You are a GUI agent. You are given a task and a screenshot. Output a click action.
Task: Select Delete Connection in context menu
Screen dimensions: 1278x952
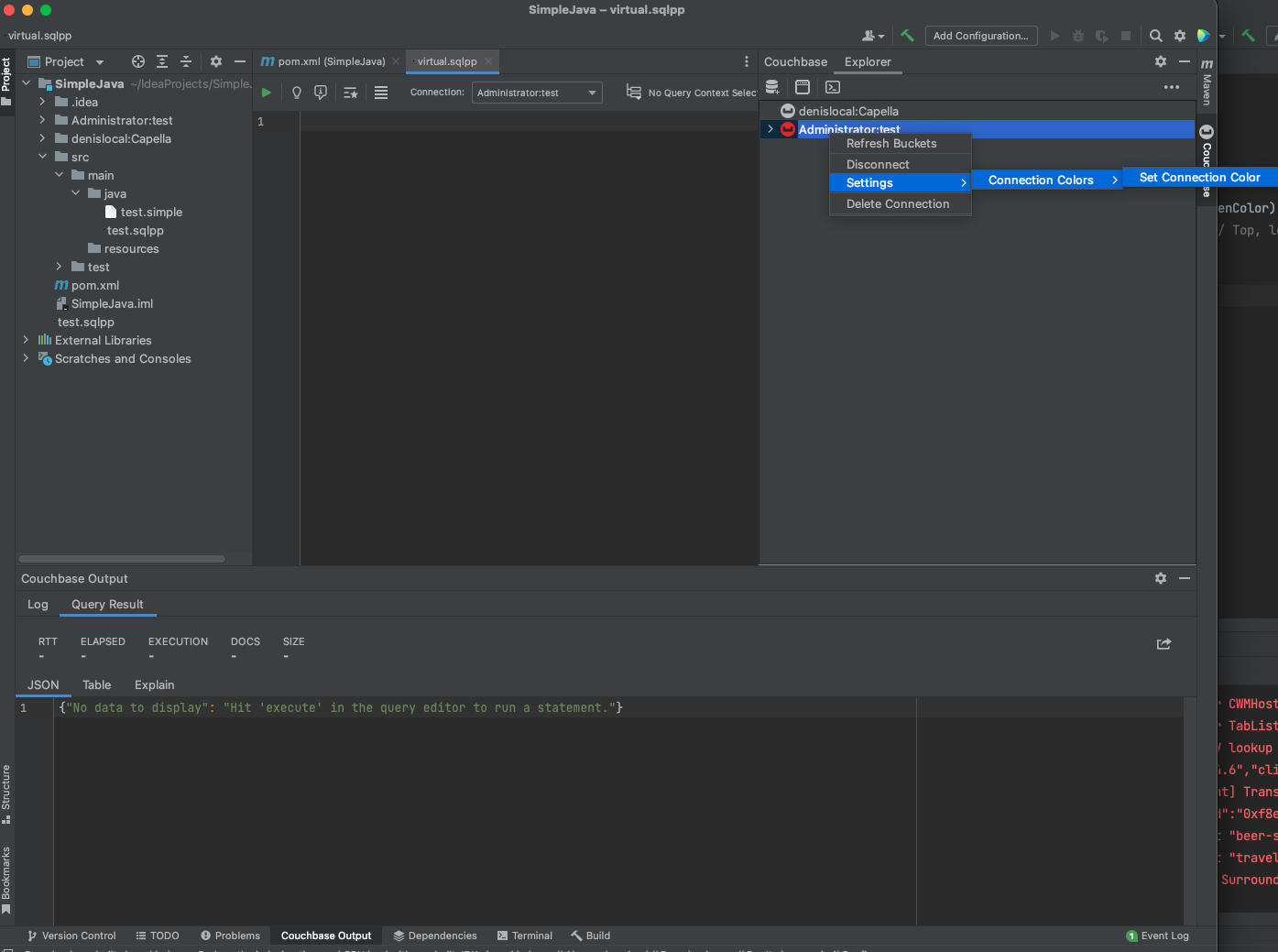click(900, 204)
